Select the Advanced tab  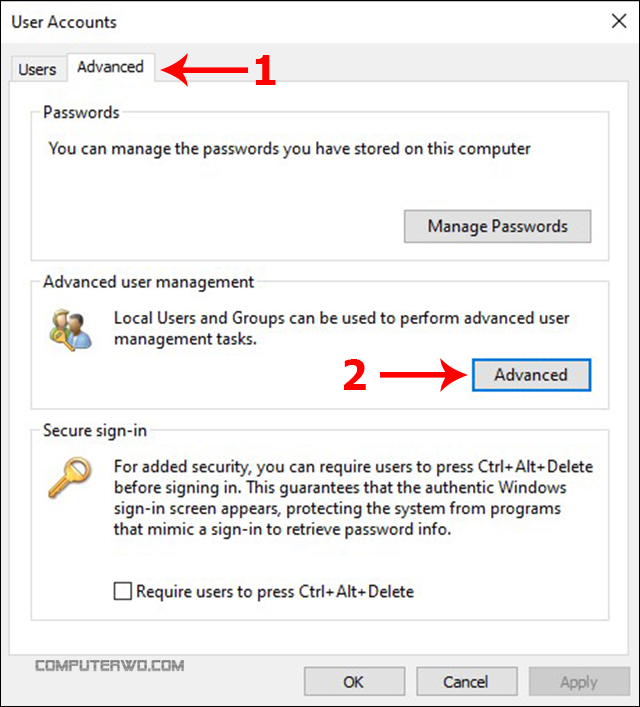[110, 67]
